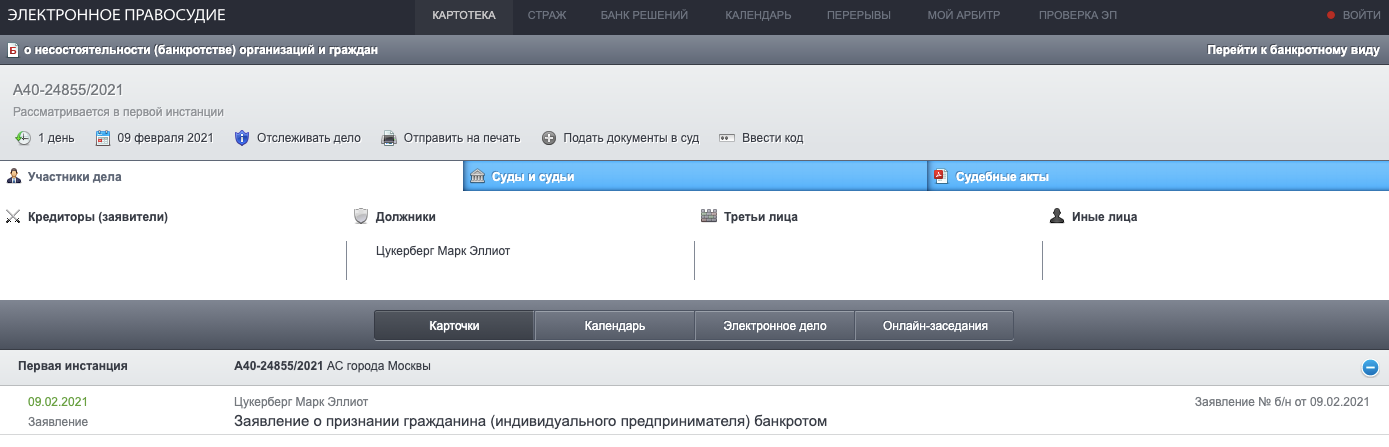The width and height of the screenshot is (1389, 447).
Task: Click the PDF icon on Судебные акты tab
Action: coord(940,177)
